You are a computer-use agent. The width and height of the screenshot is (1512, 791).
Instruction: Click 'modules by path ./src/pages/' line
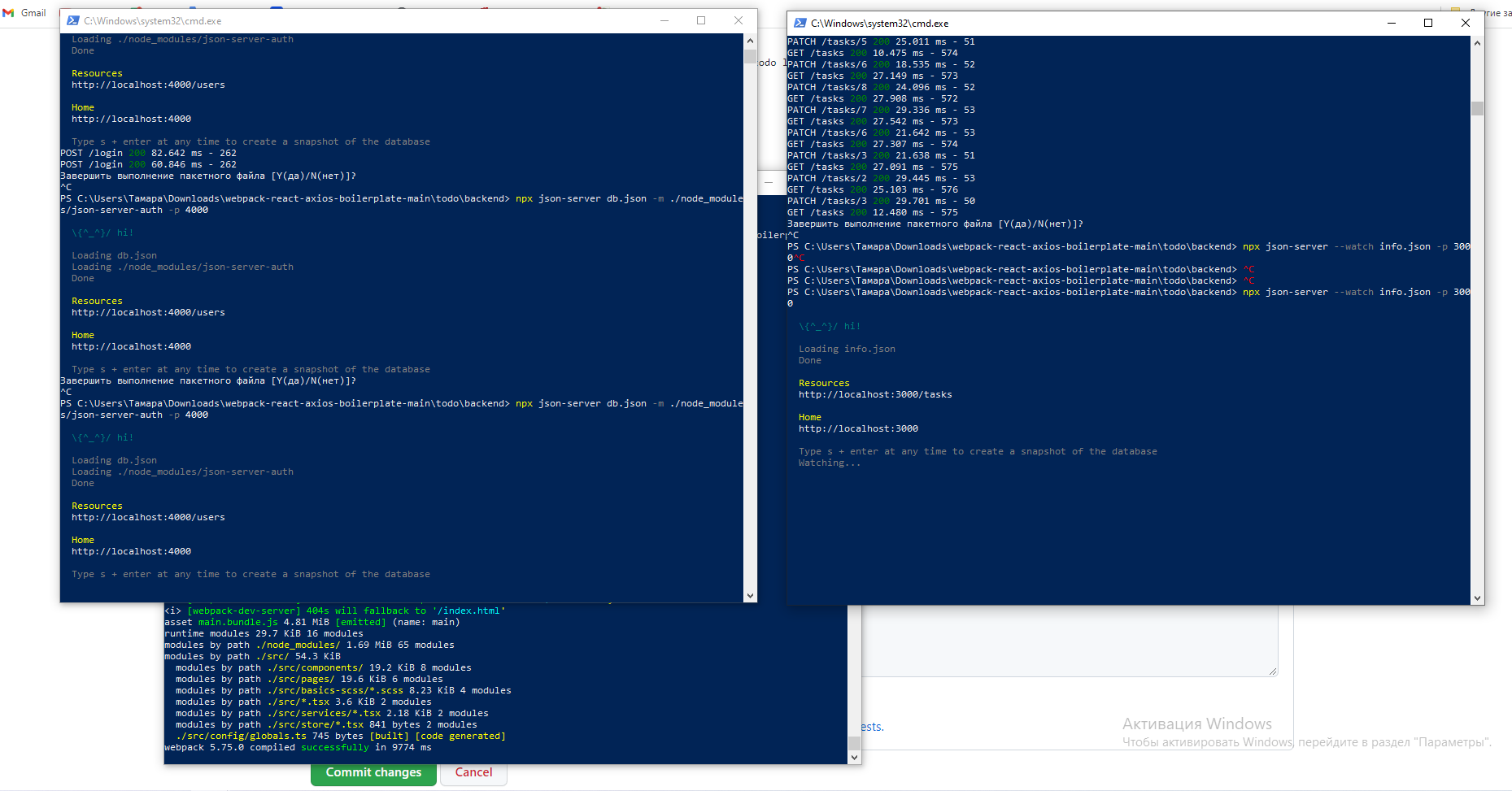[309, 679]
